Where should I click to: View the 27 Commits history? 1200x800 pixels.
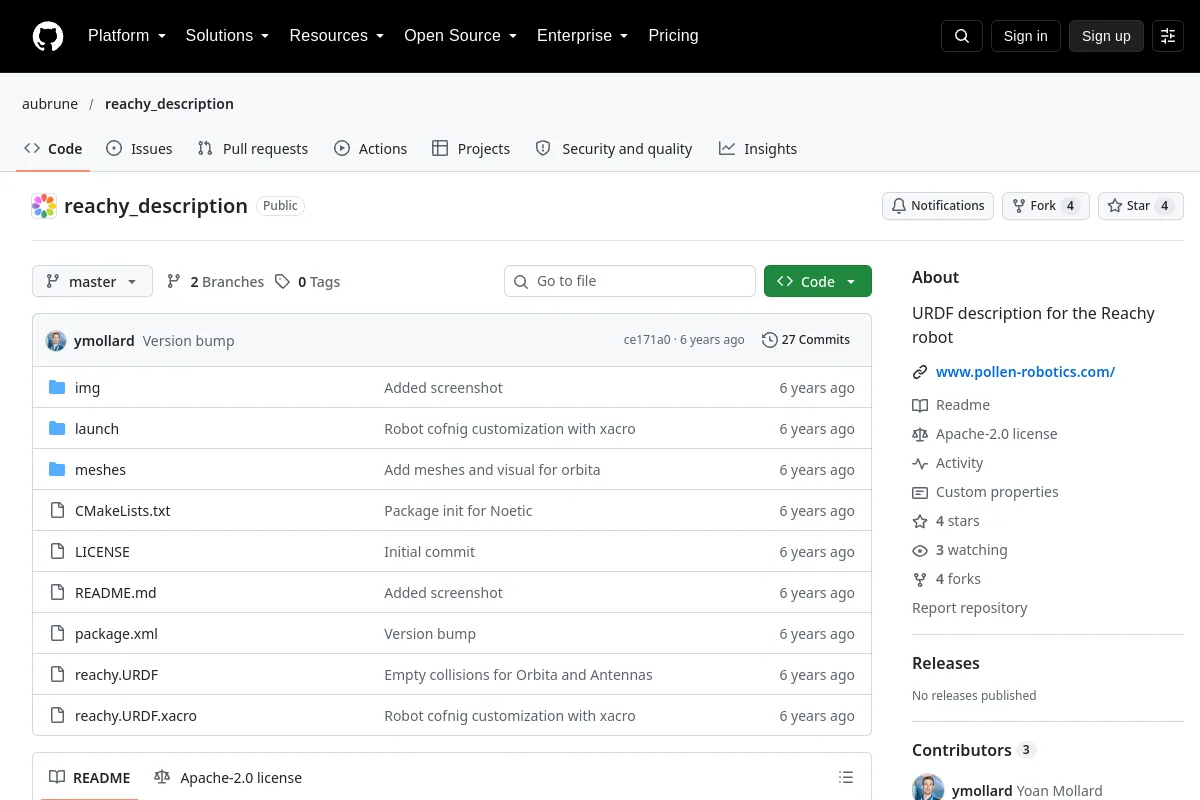(x=806, y=340)
